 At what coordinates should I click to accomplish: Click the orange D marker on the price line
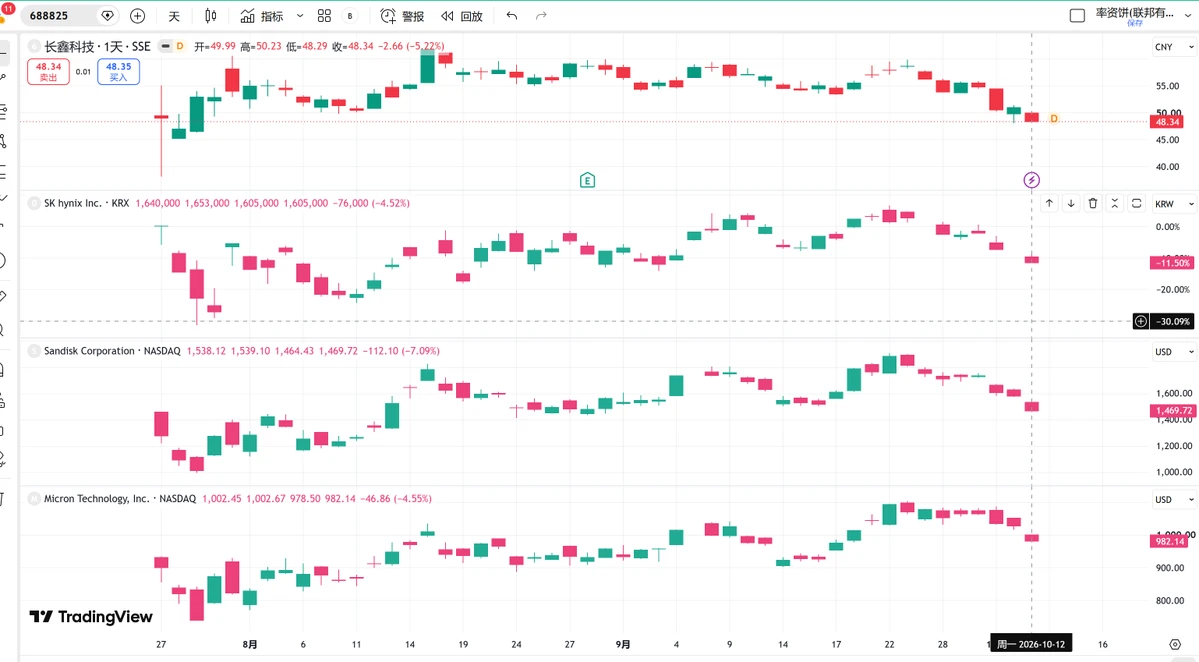1054,119
